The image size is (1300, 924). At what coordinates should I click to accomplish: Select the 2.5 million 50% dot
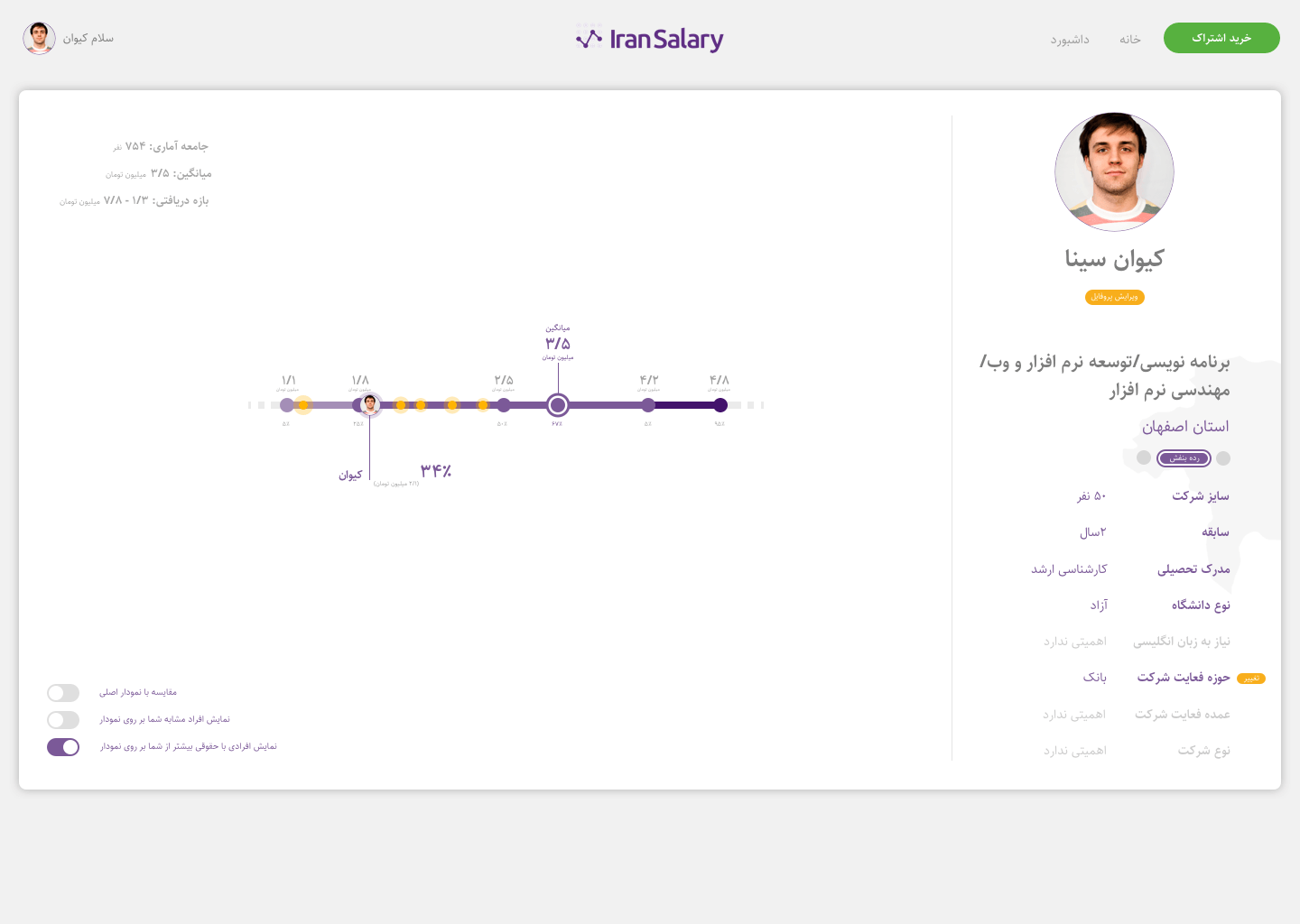[504, 405]
